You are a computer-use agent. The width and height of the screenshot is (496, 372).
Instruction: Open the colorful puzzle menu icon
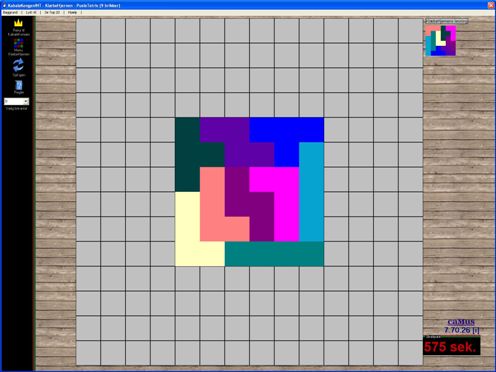coord(19,43)
